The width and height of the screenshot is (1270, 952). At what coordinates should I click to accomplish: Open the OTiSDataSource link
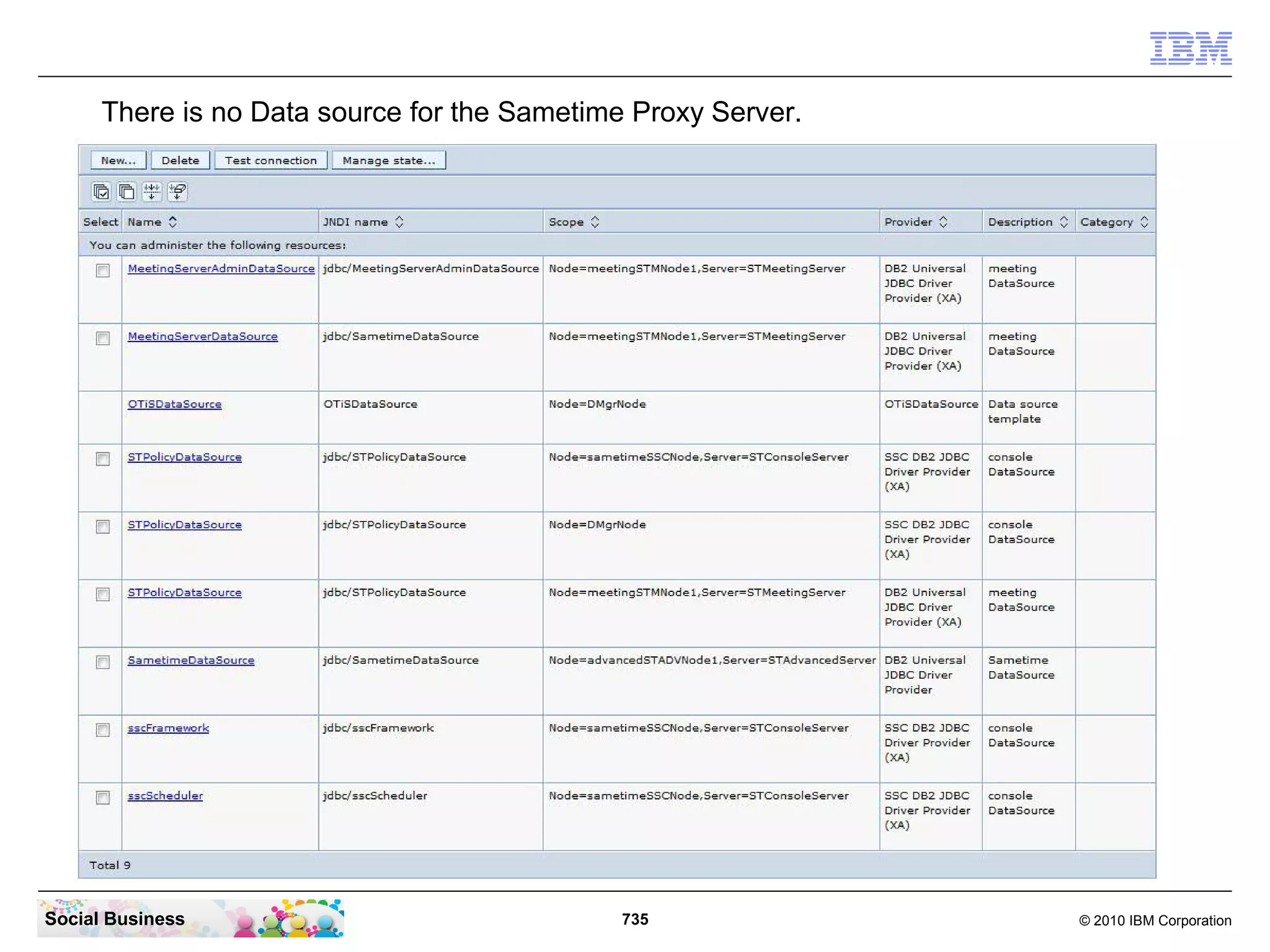coord(174,404)
